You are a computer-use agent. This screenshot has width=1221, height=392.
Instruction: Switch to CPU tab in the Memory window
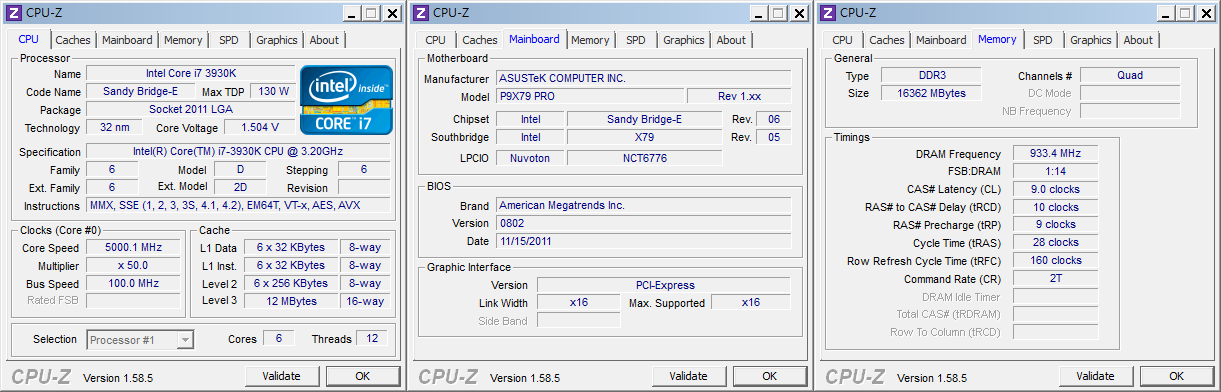843,40
